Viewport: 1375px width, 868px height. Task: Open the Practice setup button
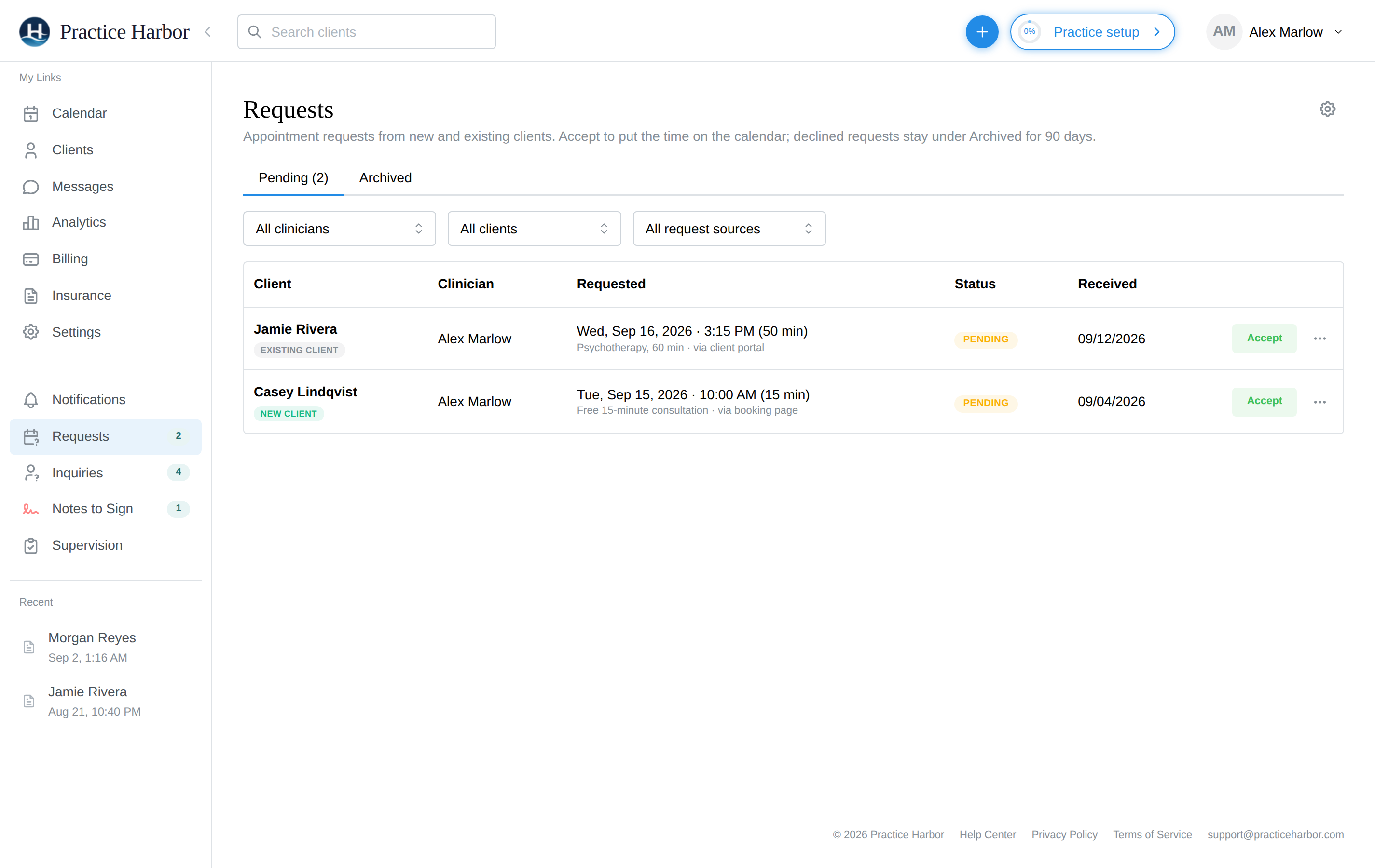(x=1092, y=32)
